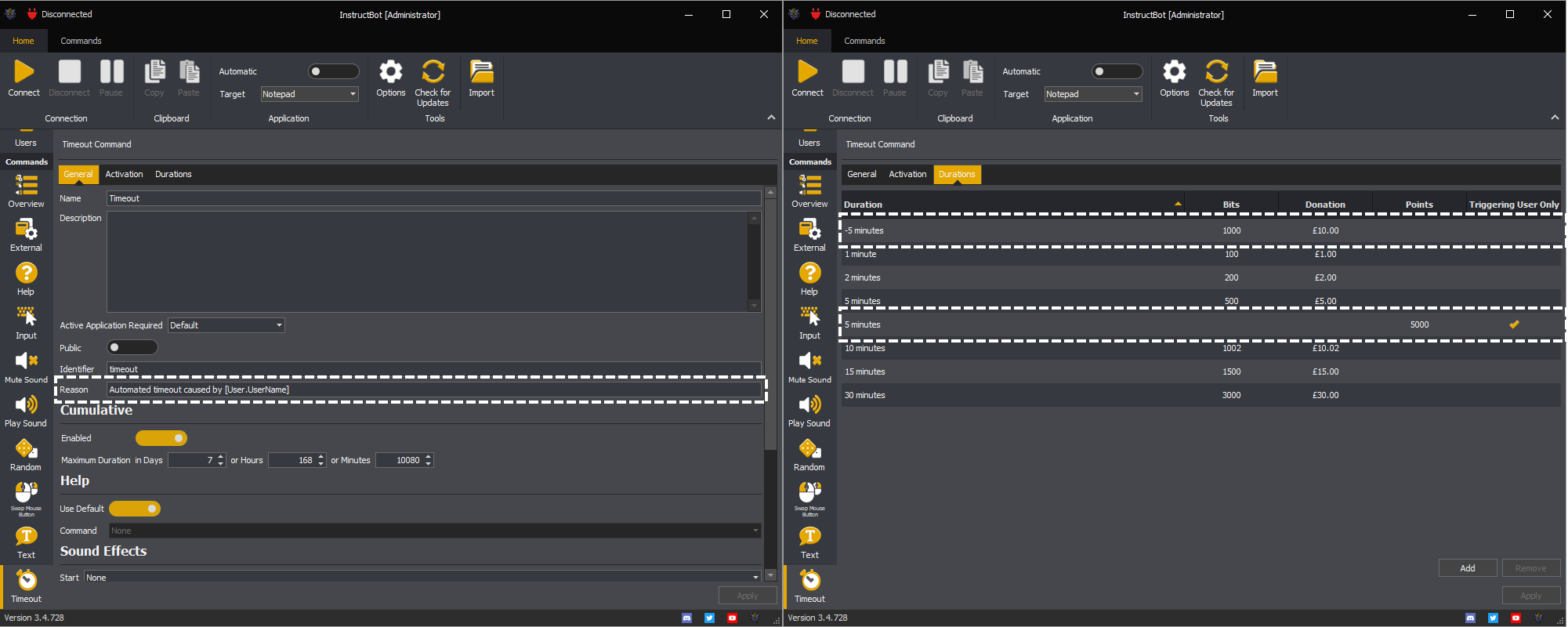Select Swap Mouse Button in left sidebar
1568x627 pixels.
[26, 498]
